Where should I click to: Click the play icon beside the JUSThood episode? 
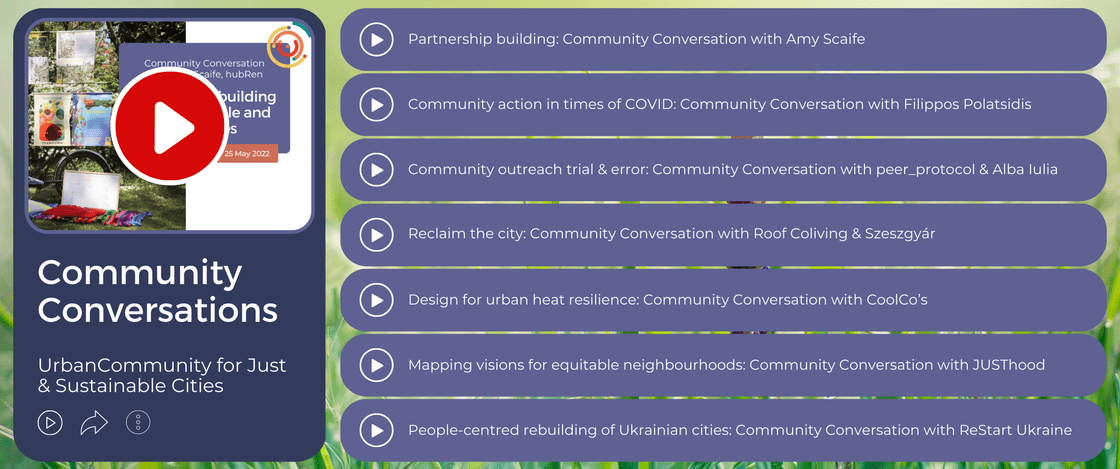coord(376,365)
